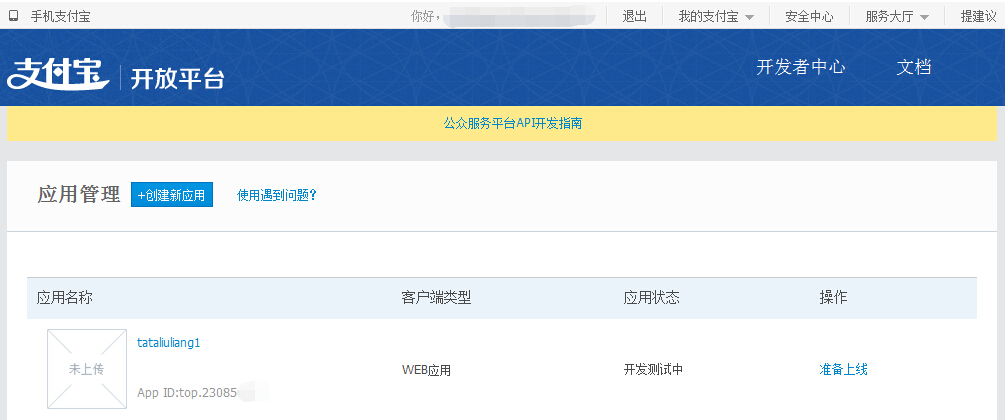The height and width of the screenshot is (420, 1005).
Task: Open 安全中心 in the top bar
Action: [x=809, y=17]
